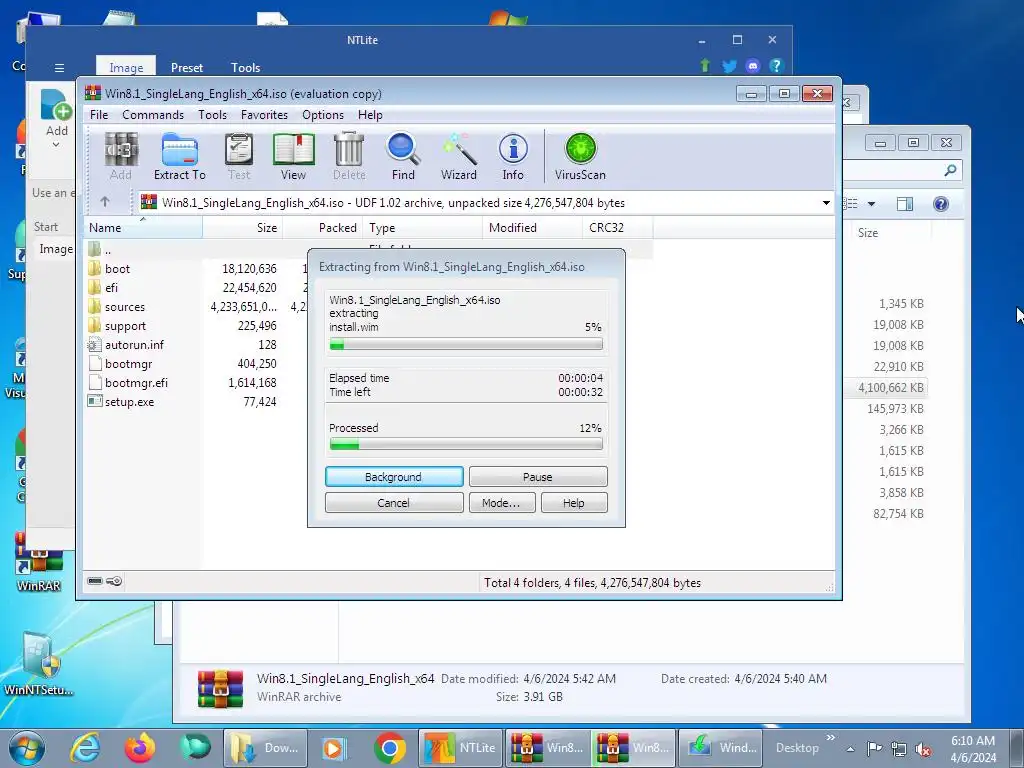1024x768 pixels.
Task: Sort by the Modified column header
Action: (532, 228)
